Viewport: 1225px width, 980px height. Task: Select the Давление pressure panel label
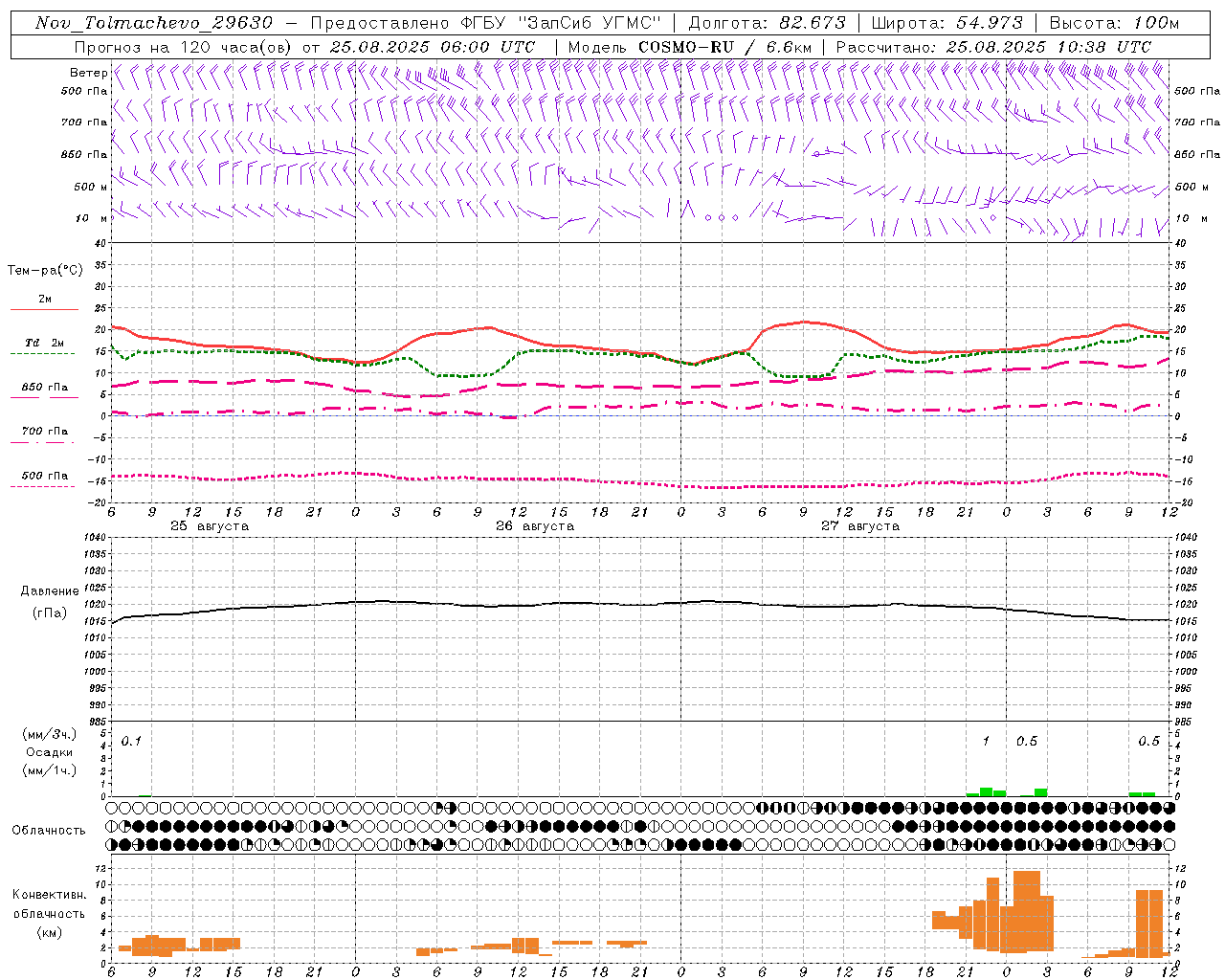[50, 591]
